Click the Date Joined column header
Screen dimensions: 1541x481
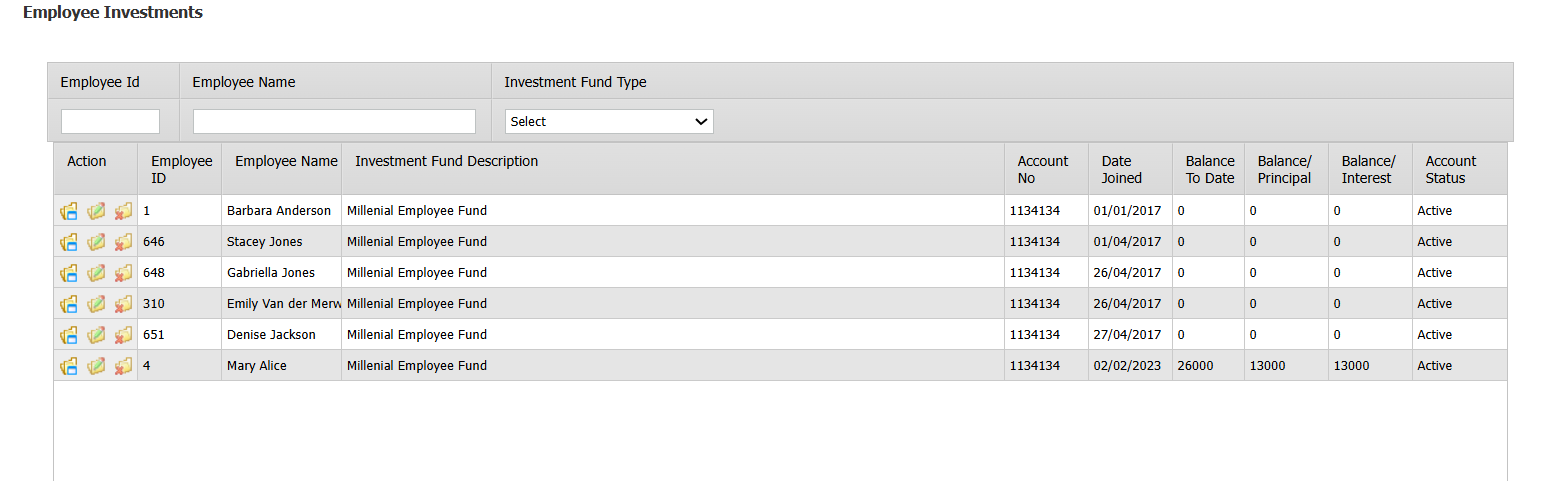click(x=1122, y=169)
